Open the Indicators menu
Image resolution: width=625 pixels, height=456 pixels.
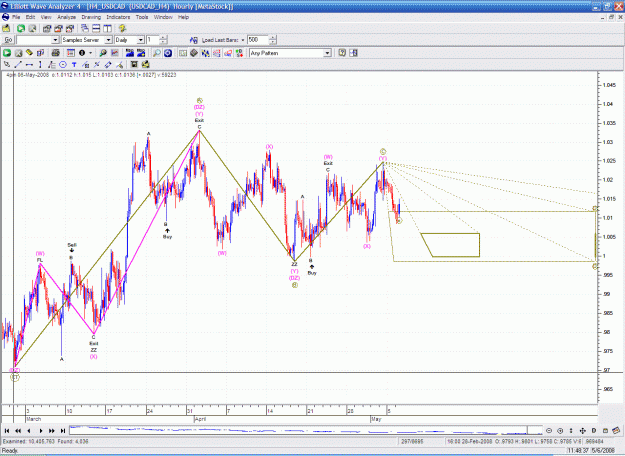(x=118, y=17)
